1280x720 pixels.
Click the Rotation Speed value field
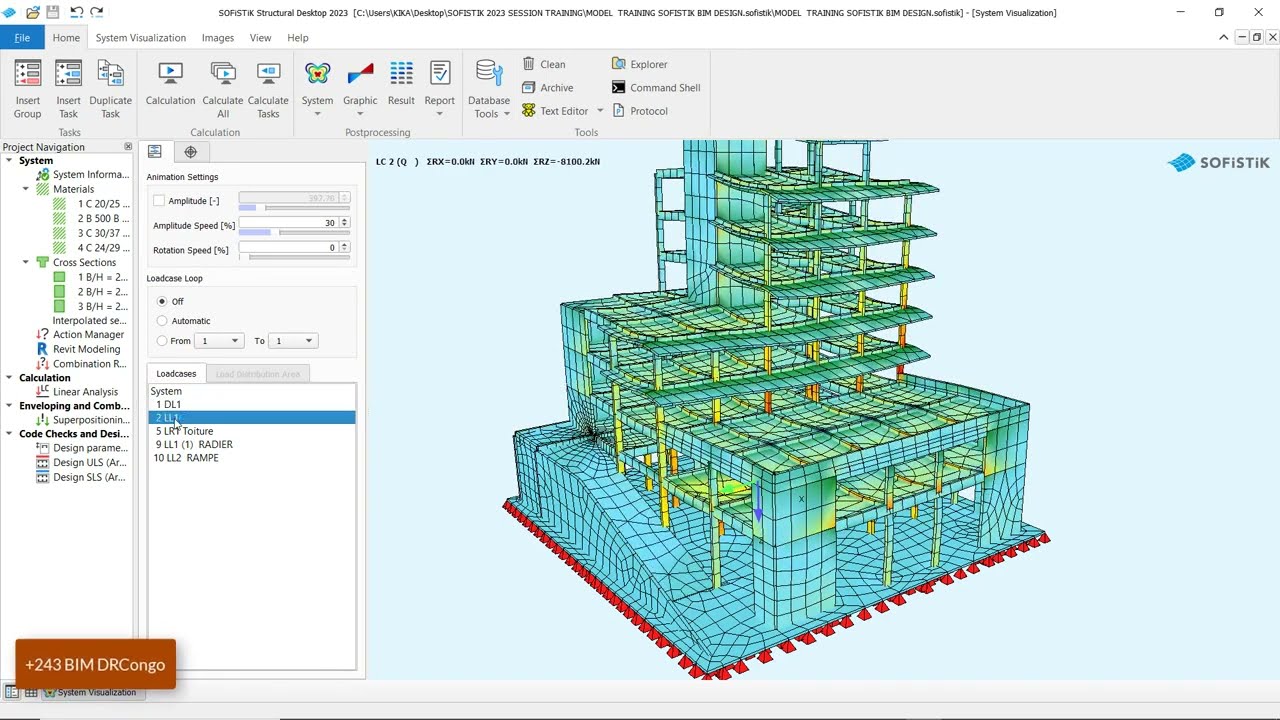tap(289, 247)
